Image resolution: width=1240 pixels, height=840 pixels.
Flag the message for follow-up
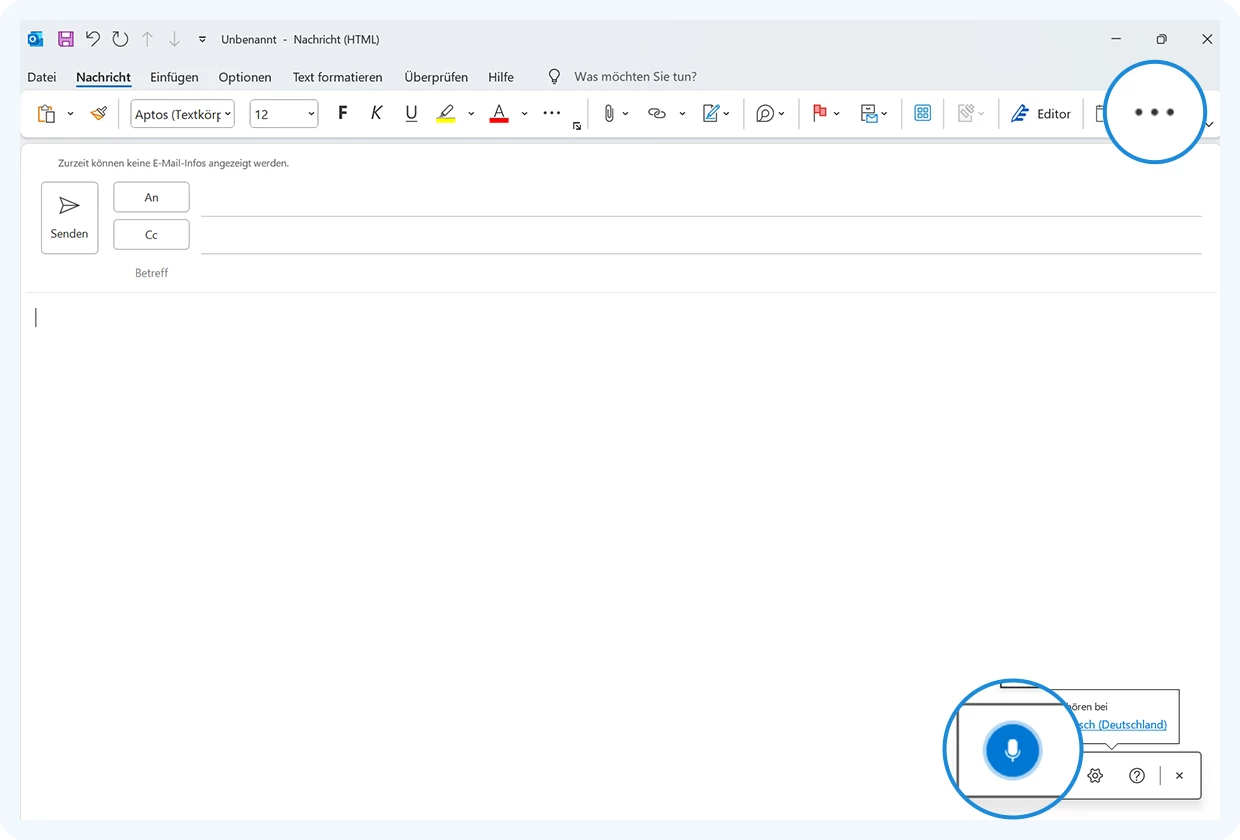[820, 113]
